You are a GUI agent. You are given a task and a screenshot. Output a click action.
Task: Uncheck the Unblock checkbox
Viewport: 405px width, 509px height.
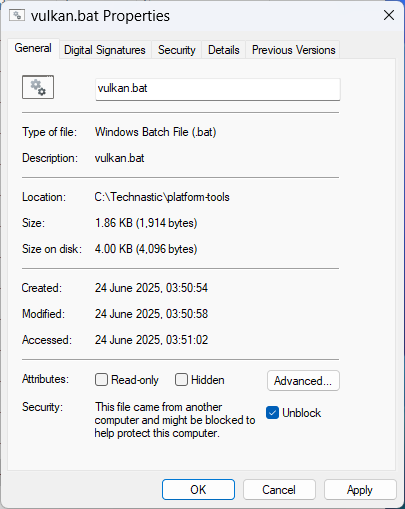click(x=272, y=413)
